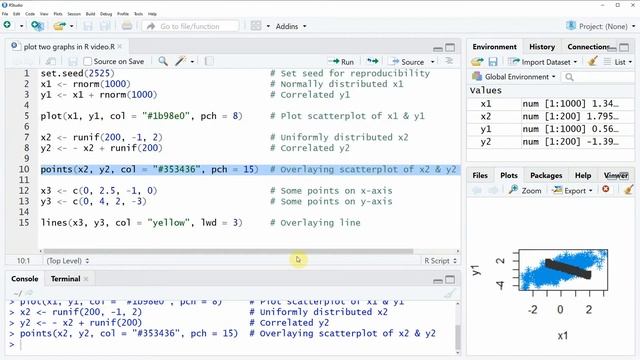Save the current document from the main toolbar
This screenshot has height=360, width=640.
coord(87,26)
